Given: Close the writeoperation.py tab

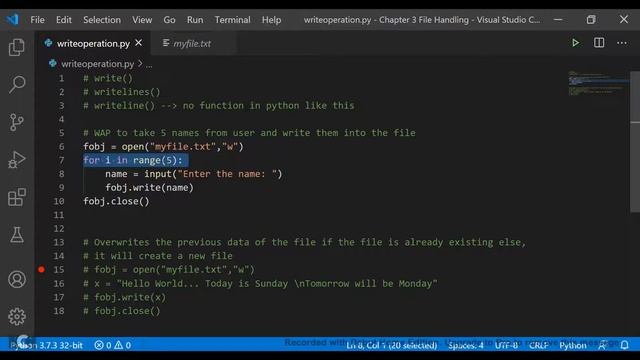Looking at the screenshot, I should [139, 43].
